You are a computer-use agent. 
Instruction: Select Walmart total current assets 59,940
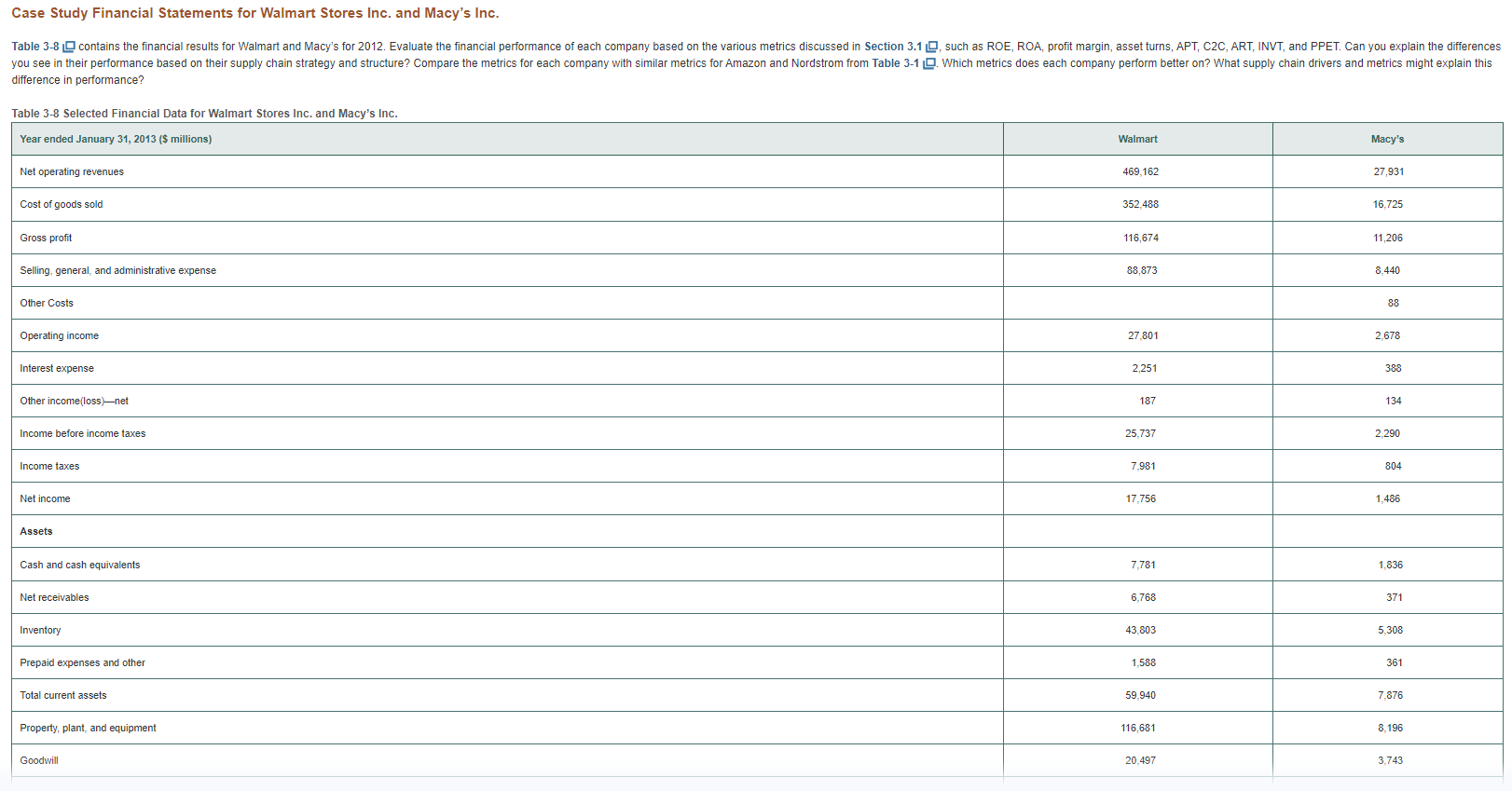(1140, 695)
